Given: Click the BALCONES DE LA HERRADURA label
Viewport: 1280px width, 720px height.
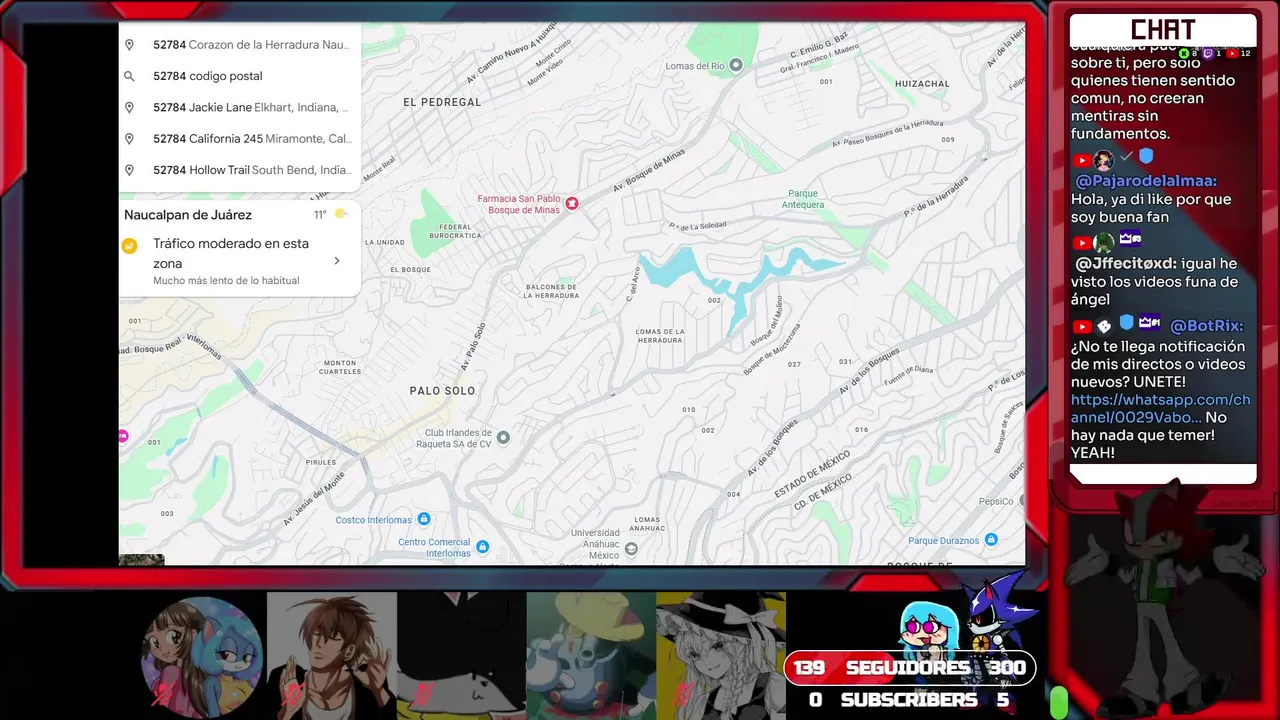Looking at the screenshot, I should pyautogui.click(x=552, y=291).
